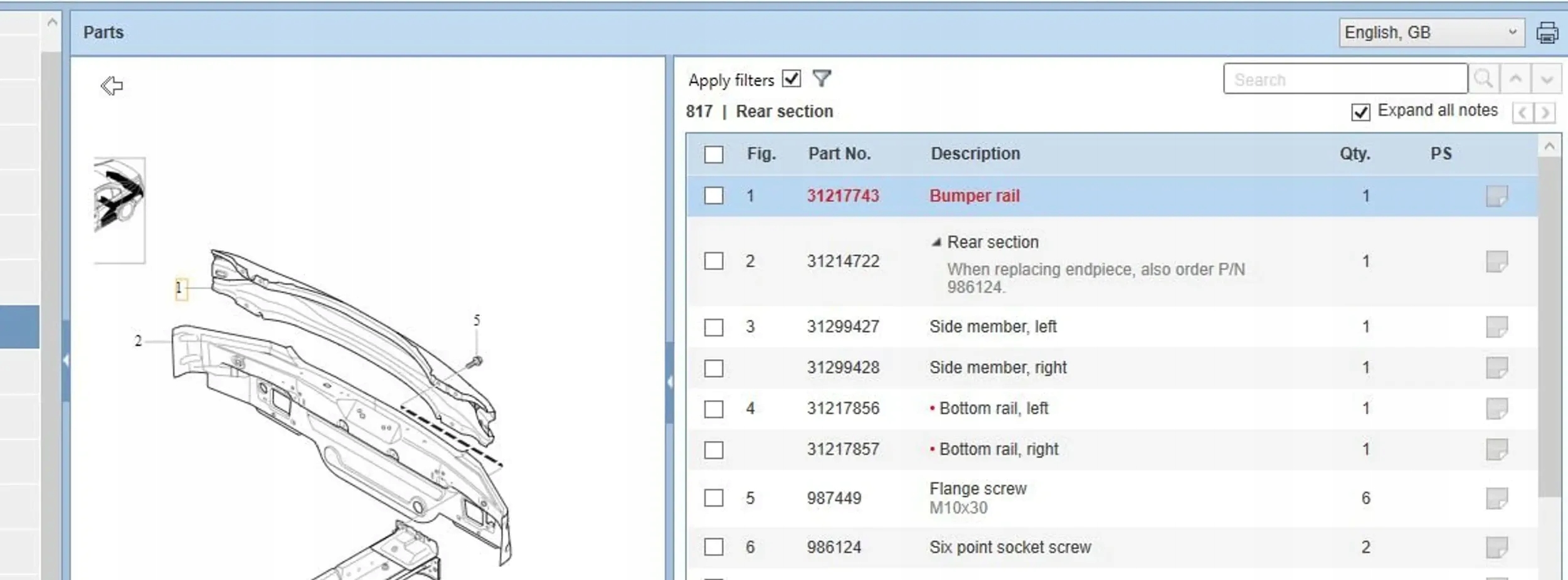
Task: Click the Bumper rail description
Action: click(x=975, y=196)
